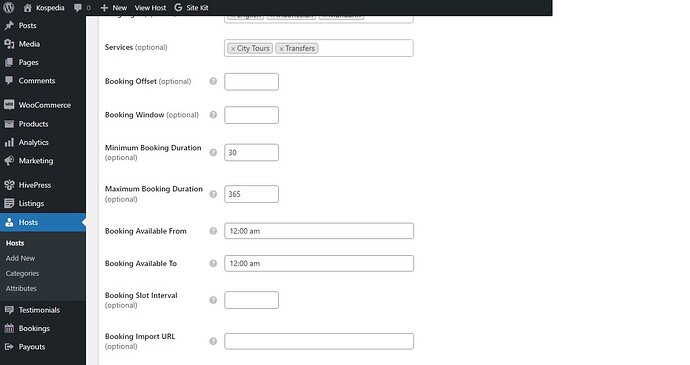Remove the City Tours service tag
This screenshot has width=690, height=365.
233,49
